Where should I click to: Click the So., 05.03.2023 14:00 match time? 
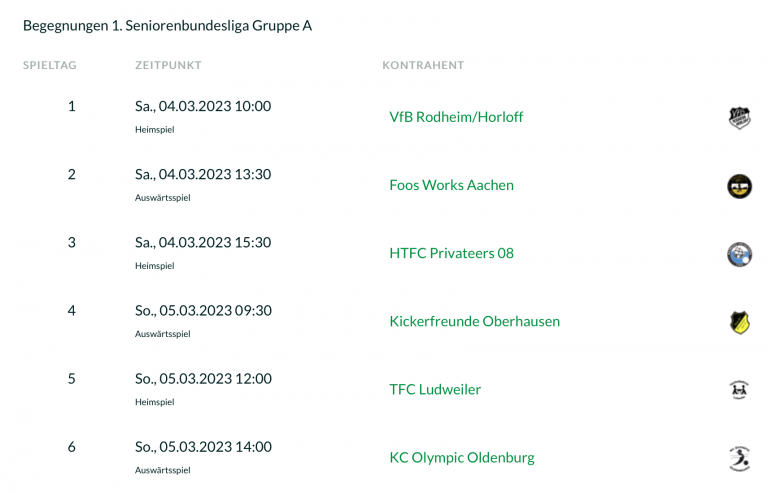click(x=203, y=446)
